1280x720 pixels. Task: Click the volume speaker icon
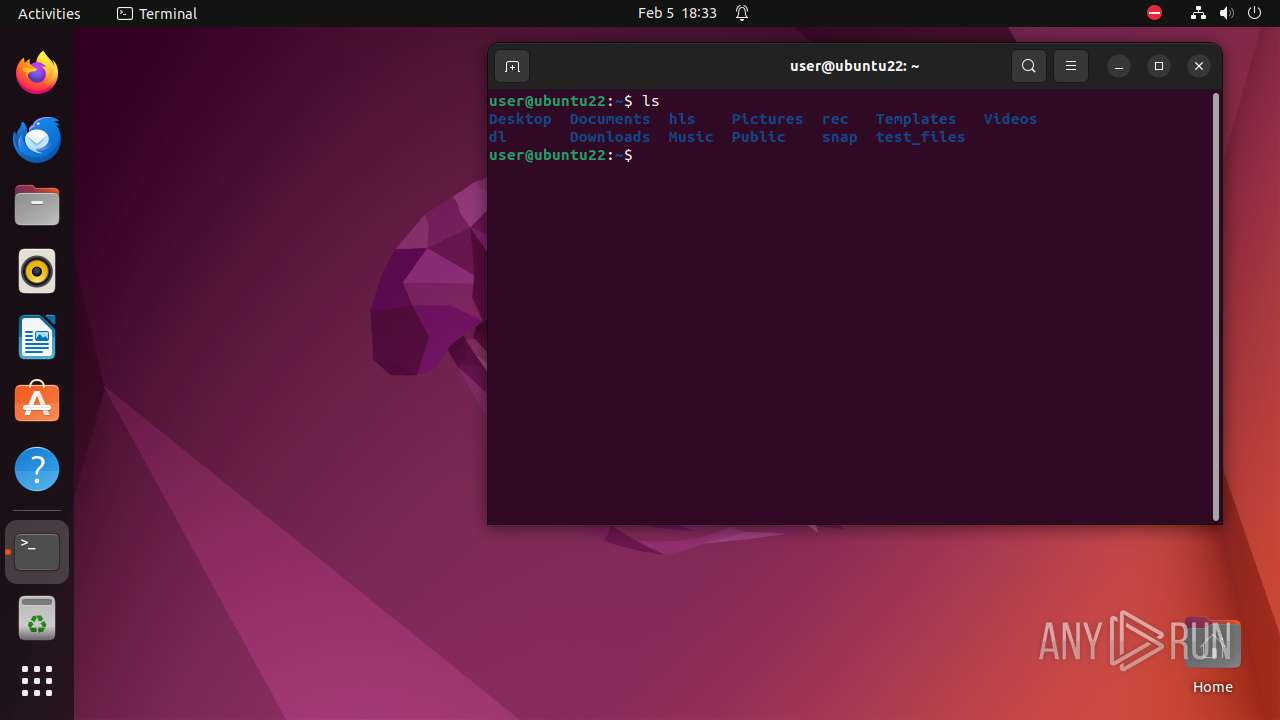click(x=1226, y=13)
